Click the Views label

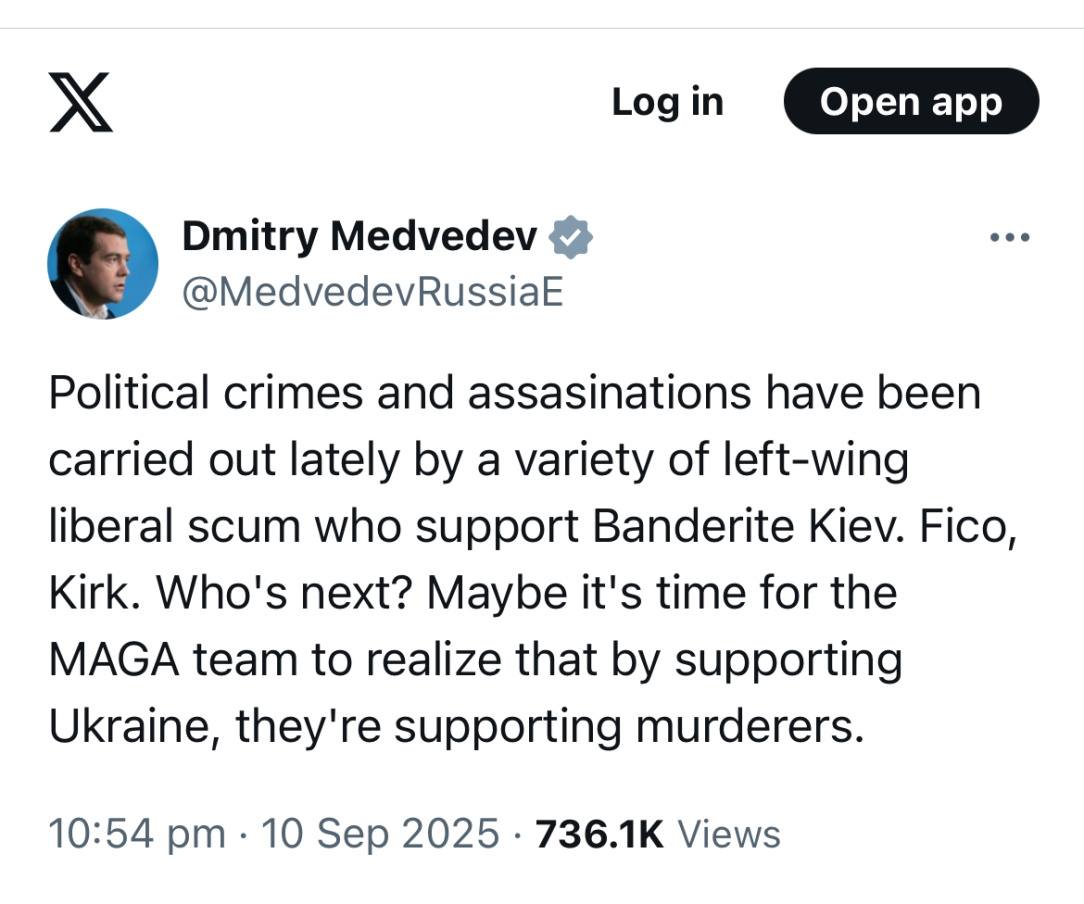[x=729, y=833]
